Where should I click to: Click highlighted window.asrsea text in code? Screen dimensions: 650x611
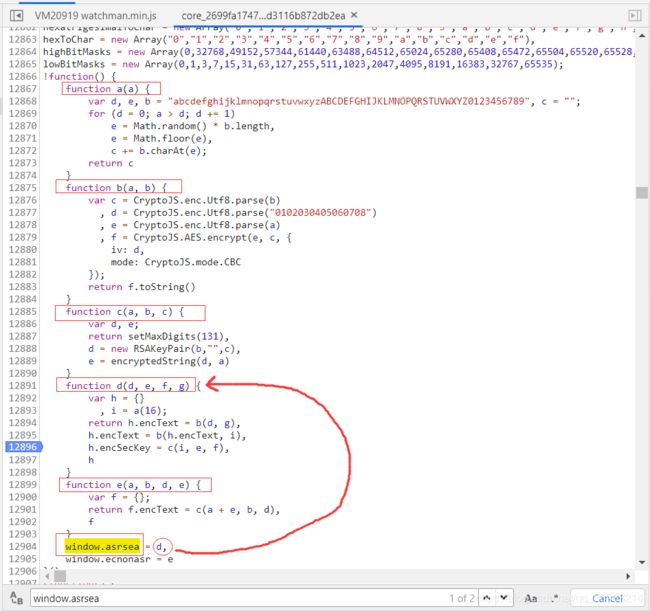pos(102,547)
